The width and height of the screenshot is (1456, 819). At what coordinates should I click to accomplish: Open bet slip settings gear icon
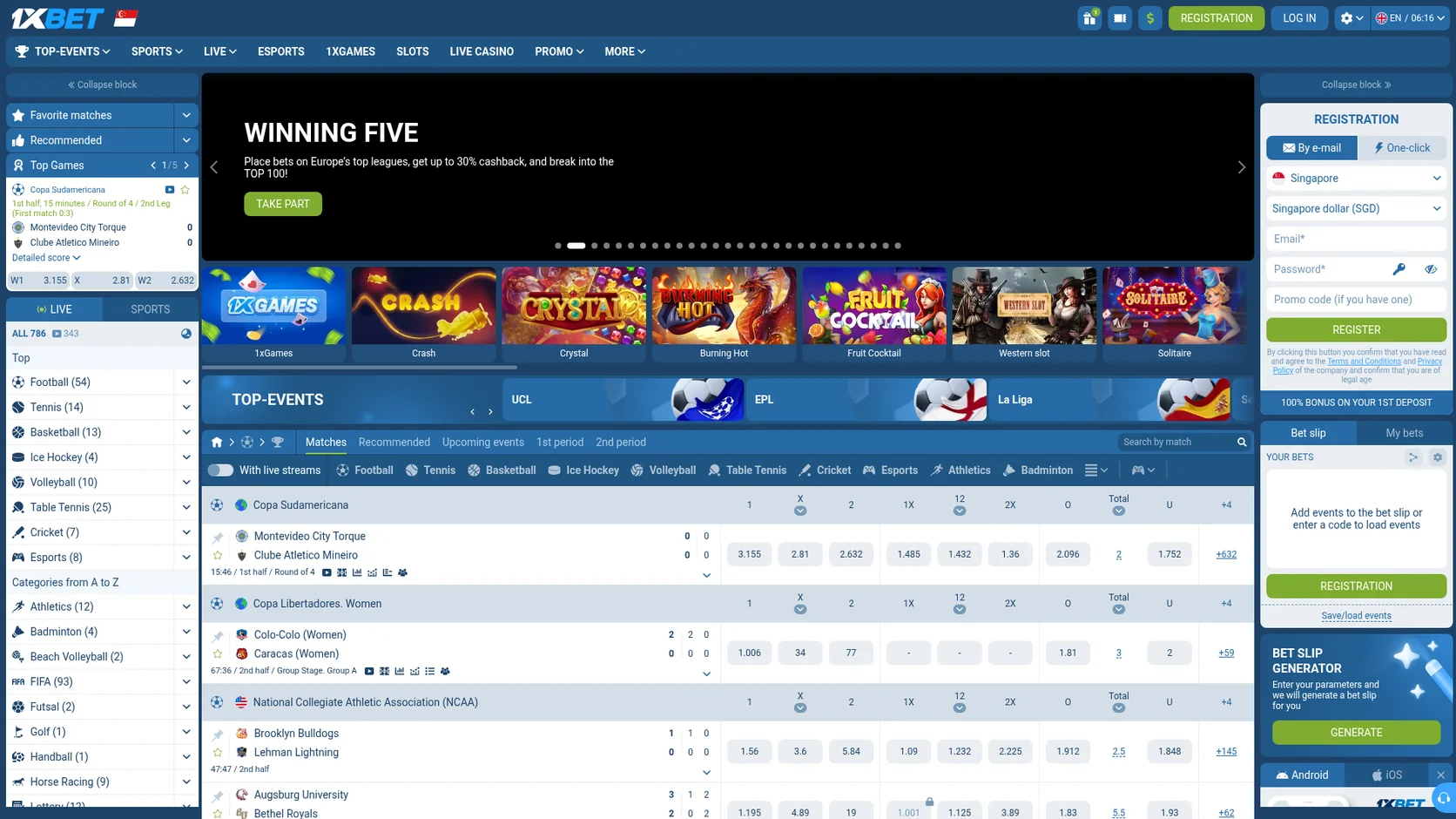coord(1437,457)
